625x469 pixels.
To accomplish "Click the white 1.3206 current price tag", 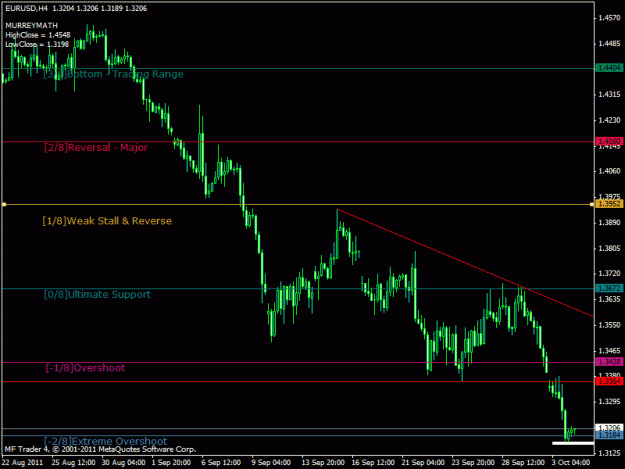I will 609,428.
